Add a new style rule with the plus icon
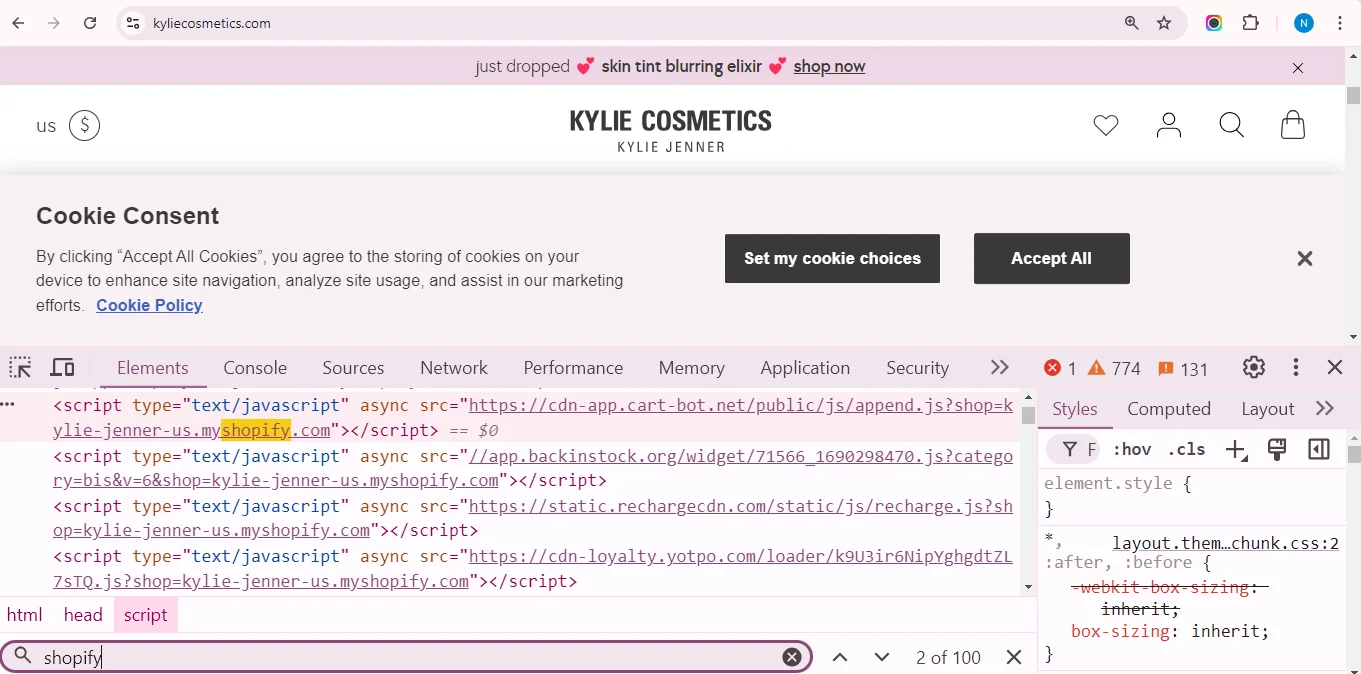The width and height of the screenshot is (1361, 674). tap(1236, 449)
